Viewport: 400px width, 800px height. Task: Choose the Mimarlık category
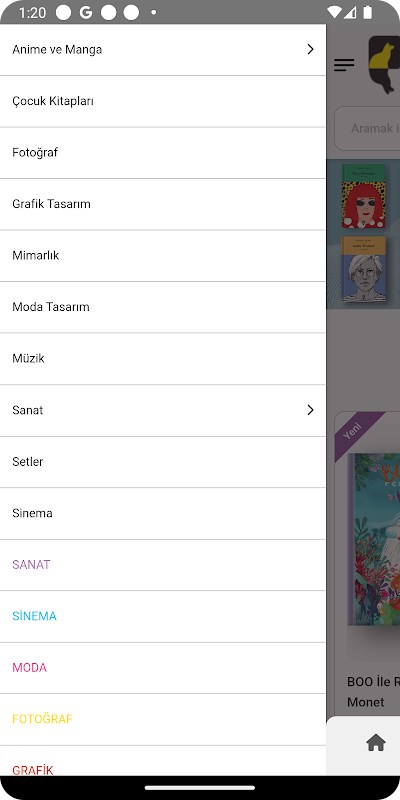click(x=163, y=256)
